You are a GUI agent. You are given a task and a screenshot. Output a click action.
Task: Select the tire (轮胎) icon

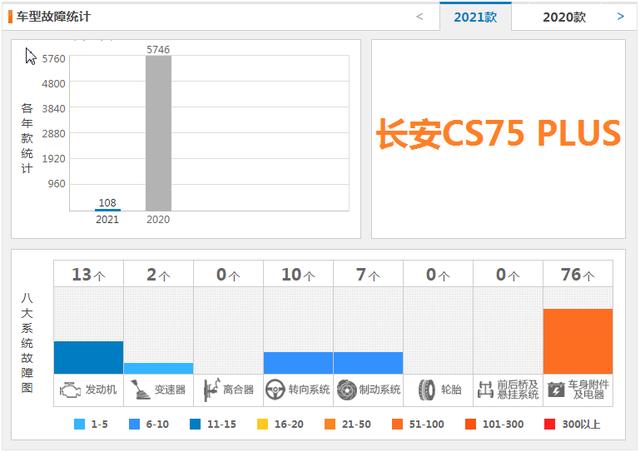427,390
